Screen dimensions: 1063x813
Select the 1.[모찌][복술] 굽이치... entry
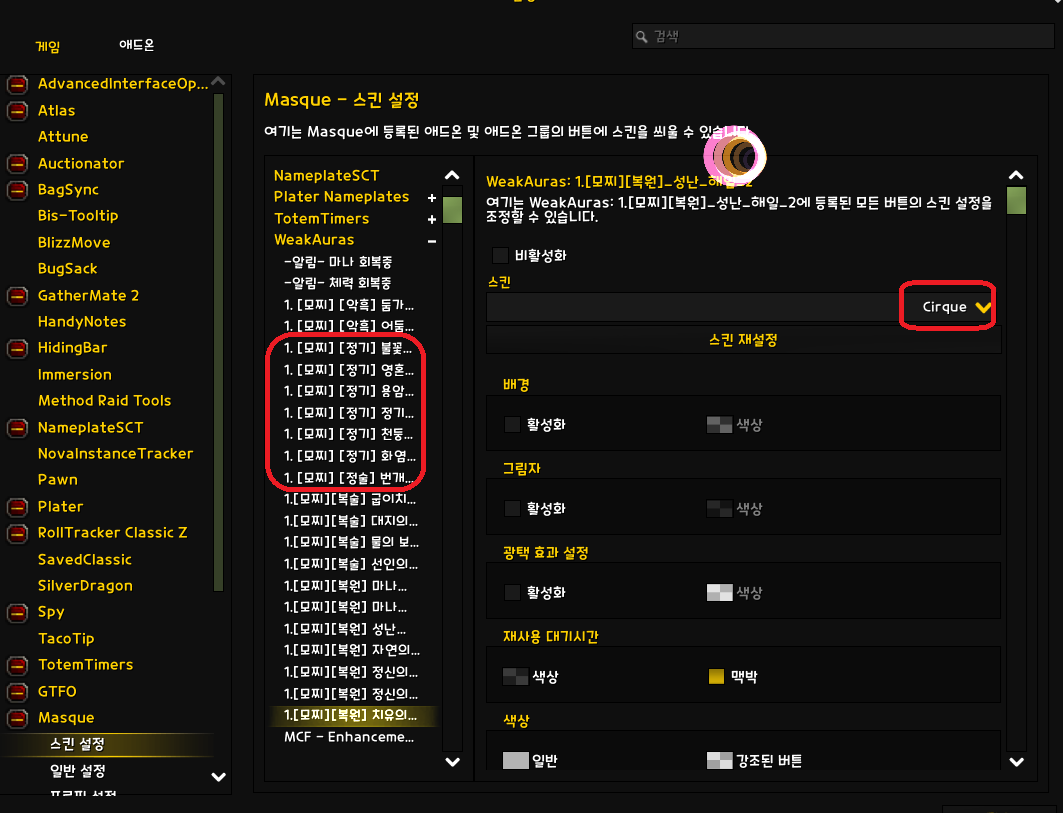click(x=350, y=499)
